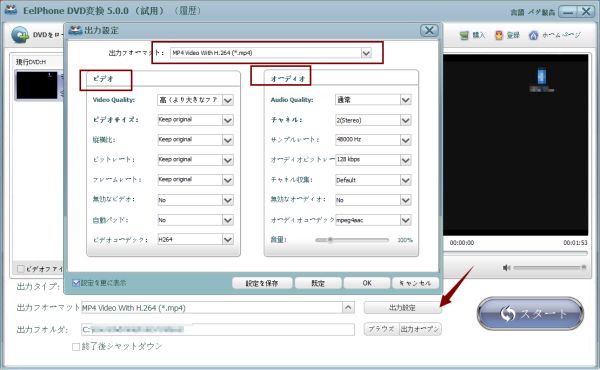Click the 履歴 history link in title bar
This screenshot has width=600, height=370.
click(188, 10)
